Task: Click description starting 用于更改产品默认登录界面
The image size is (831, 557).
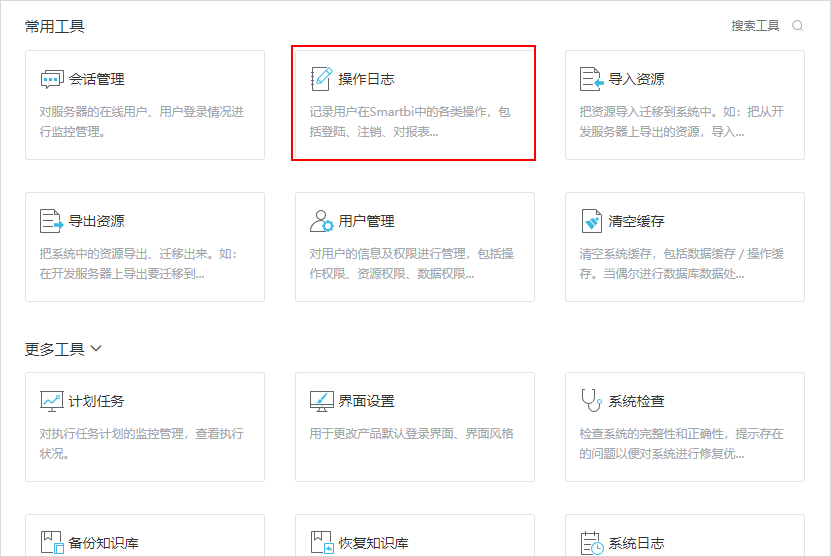Action: click(x=411, y=434)
